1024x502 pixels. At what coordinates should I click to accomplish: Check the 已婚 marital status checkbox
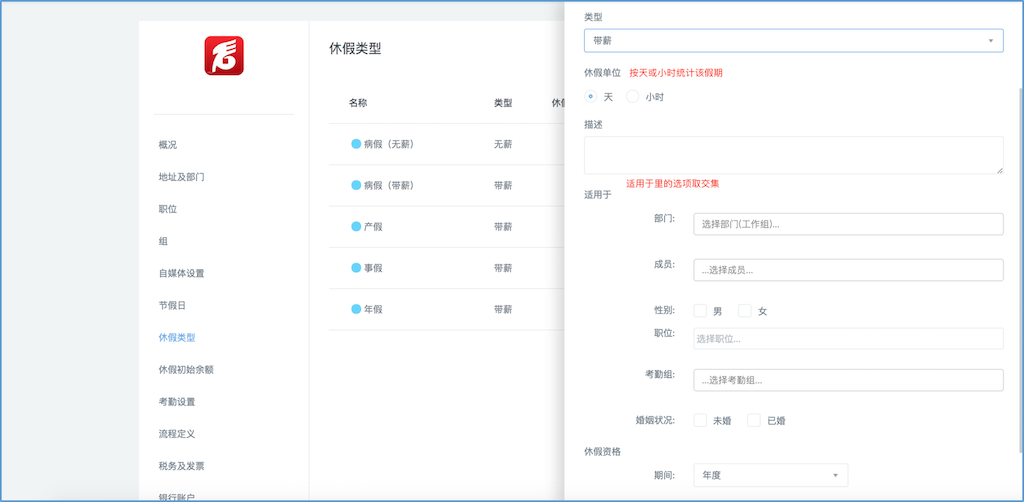pyautogui.click(x=754, y=420)
